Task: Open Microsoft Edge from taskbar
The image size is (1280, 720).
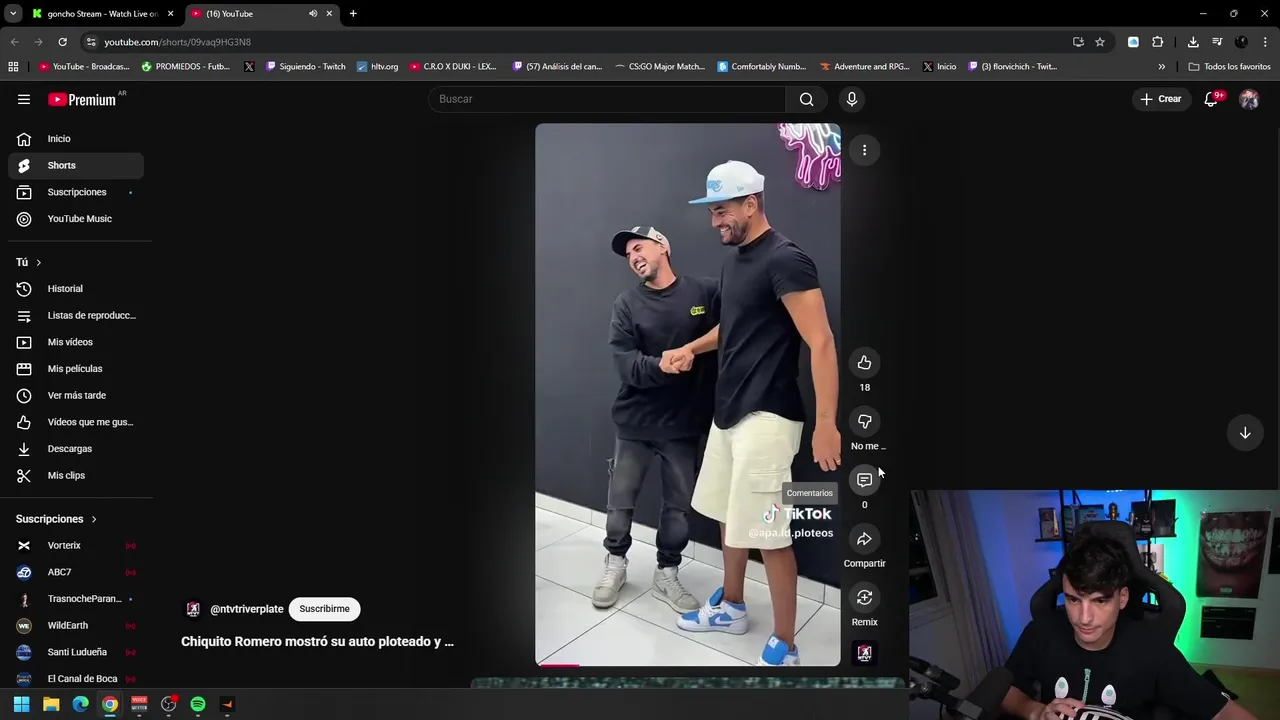Action: [x=80, y=705]
